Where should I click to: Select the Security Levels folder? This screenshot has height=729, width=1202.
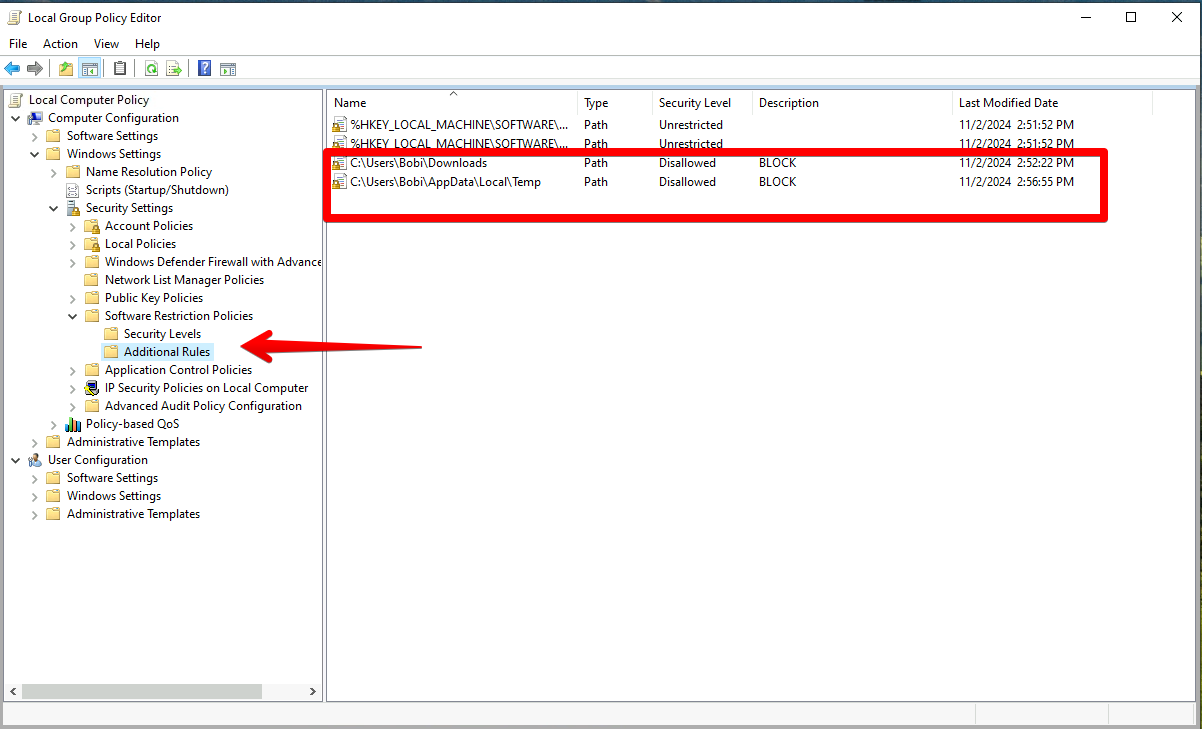coord(161,334)
